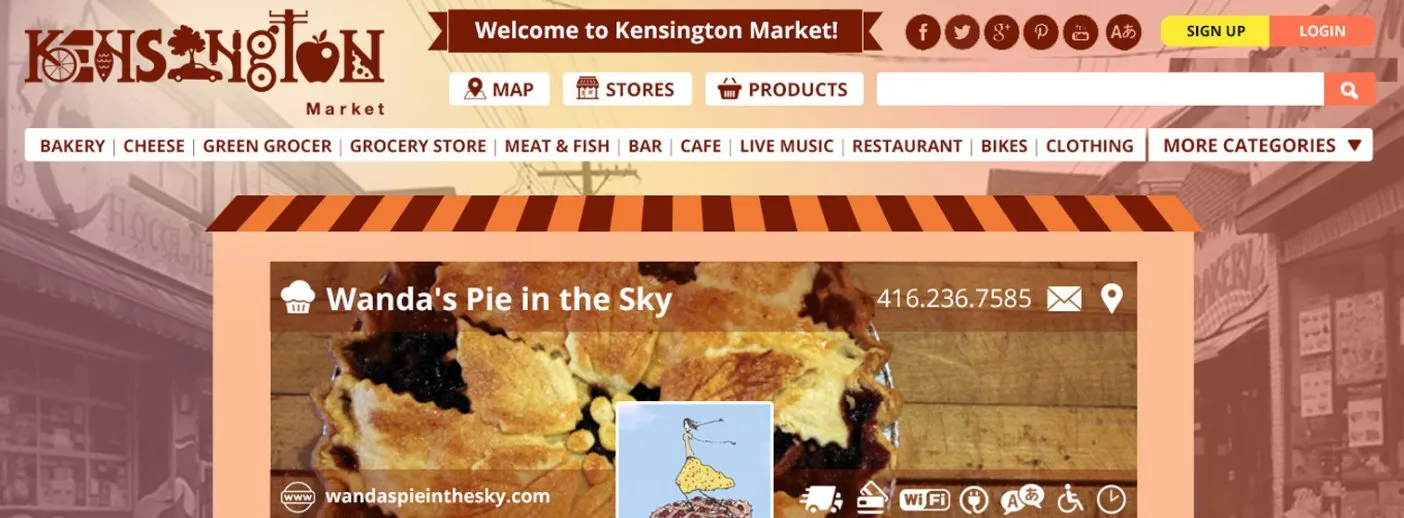Click the orange search magnifier button
The width and height of the screenshot is (1404, 518).
1350,89
